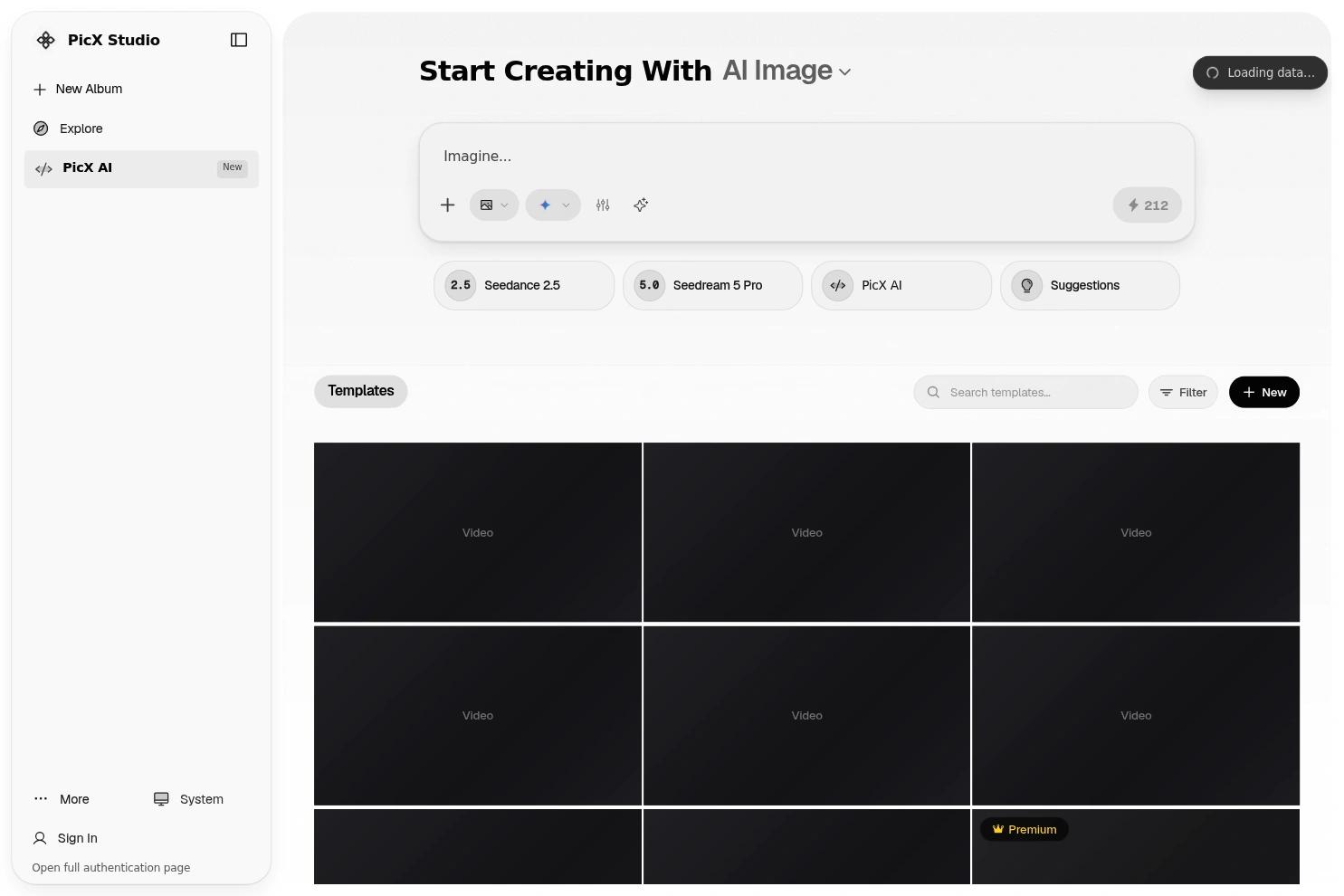The image size is (1344, 896).
Task: Select the Seedance 2.5 chip
Action: pyautogui.click(x=524, y=285)
